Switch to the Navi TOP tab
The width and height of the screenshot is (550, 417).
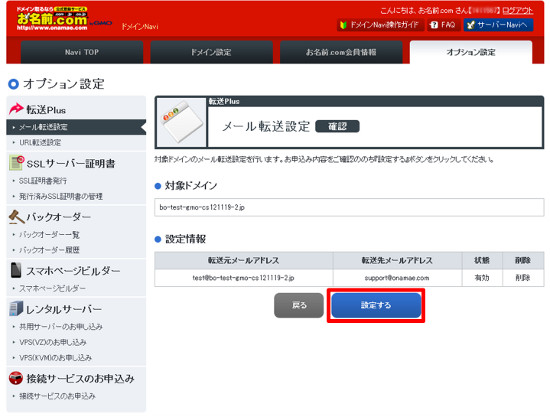point(82,52)
